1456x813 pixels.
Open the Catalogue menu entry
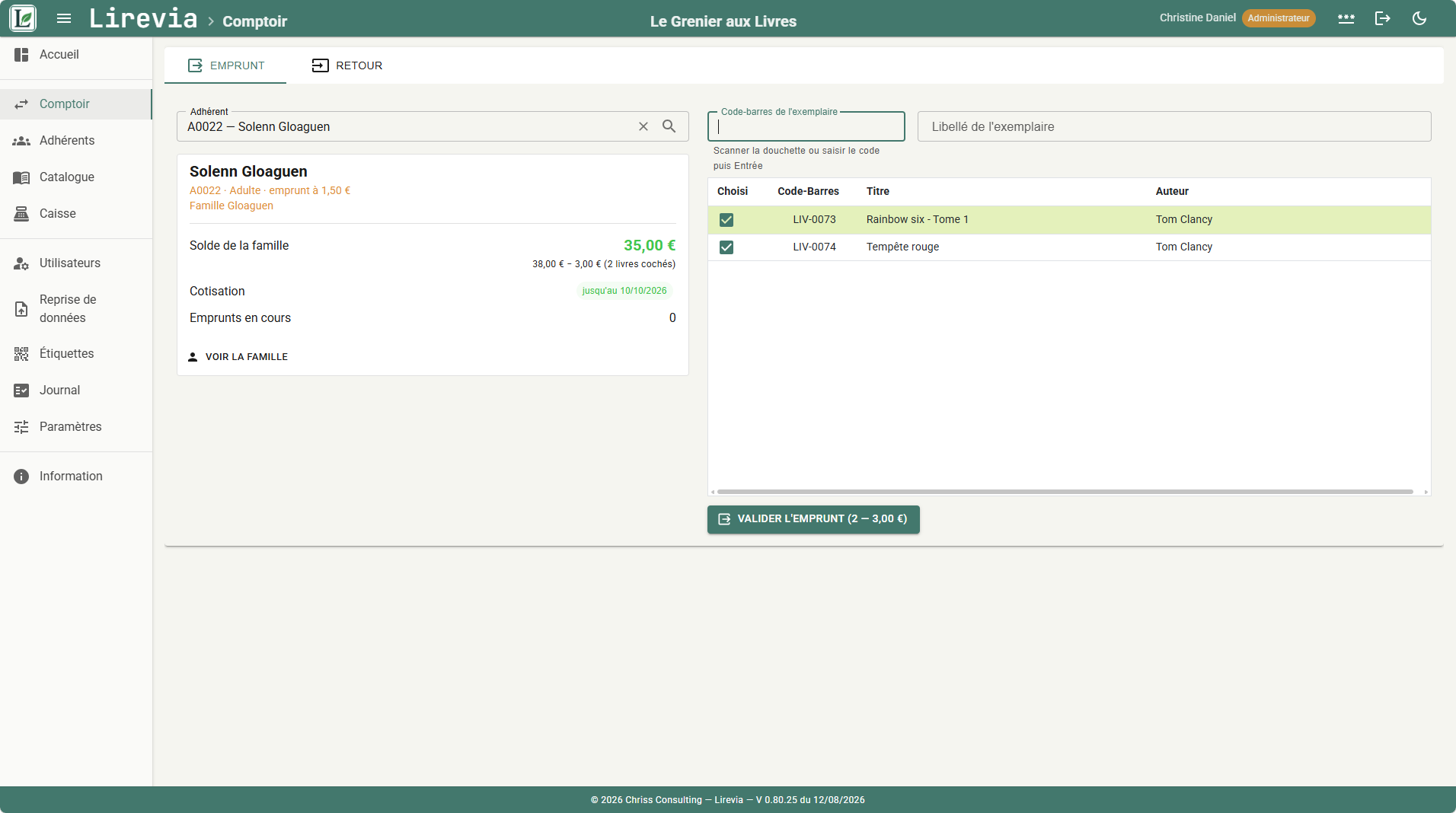(x=76, y=177)
